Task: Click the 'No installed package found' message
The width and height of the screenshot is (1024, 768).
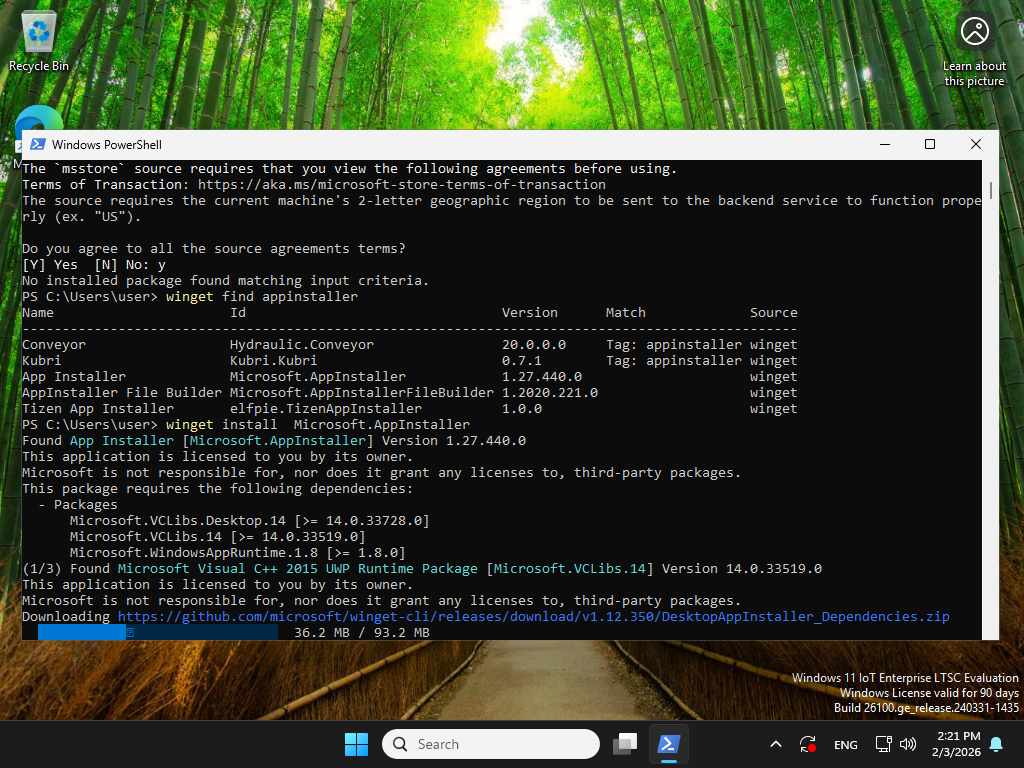Action: (225, 280)
